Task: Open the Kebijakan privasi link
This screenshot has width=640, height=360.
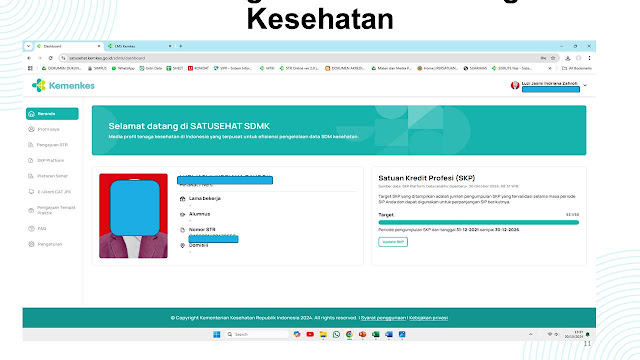Action: [x=429, y=318]
